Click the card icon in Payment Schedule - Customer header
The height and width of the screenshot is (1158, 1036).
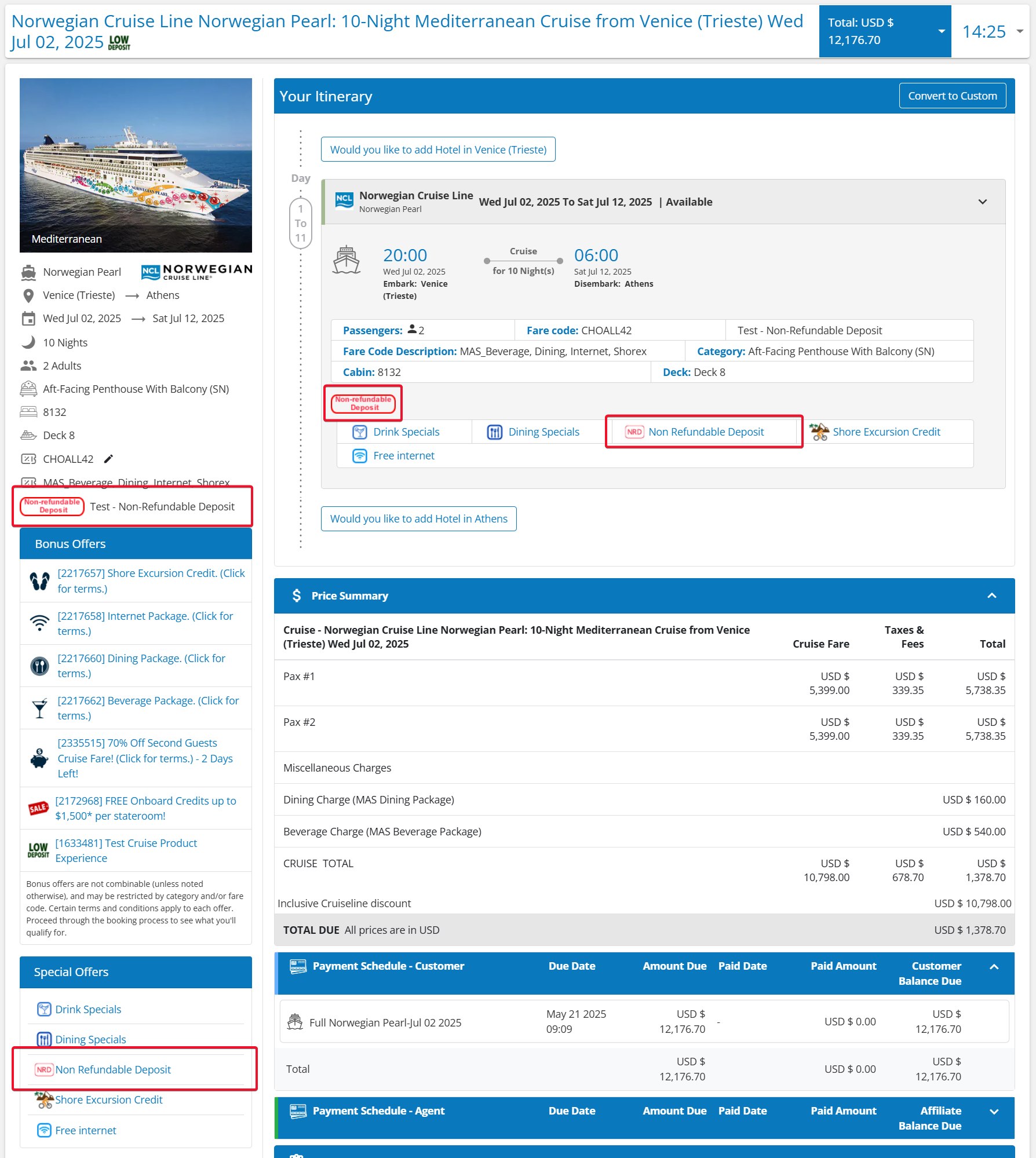click(298, 966)
